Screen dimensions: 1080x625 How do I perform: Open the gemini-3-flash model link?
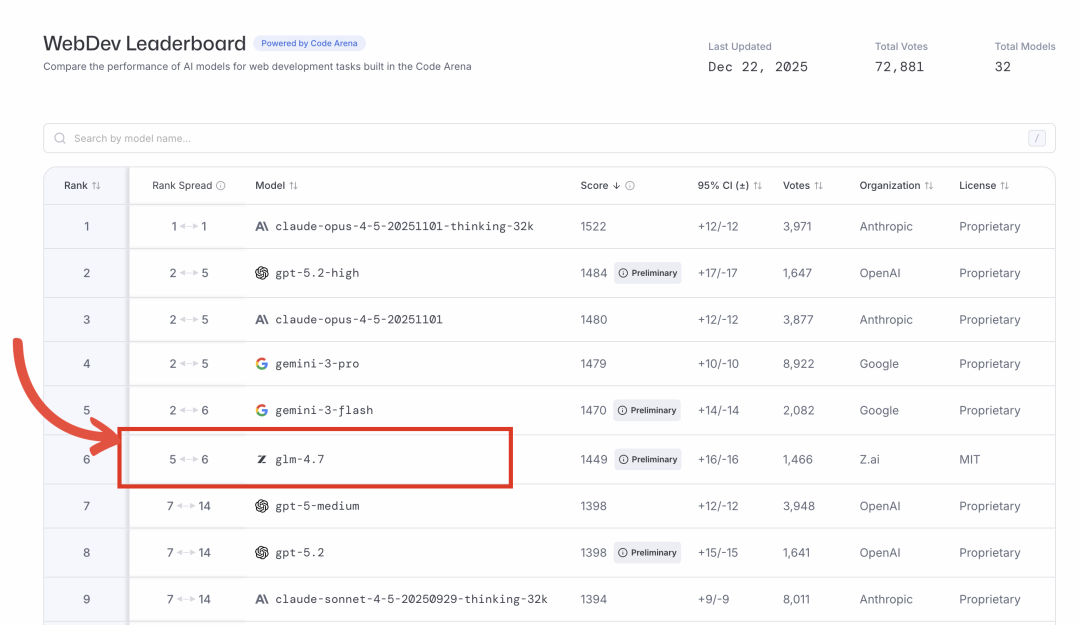(324, 410)
